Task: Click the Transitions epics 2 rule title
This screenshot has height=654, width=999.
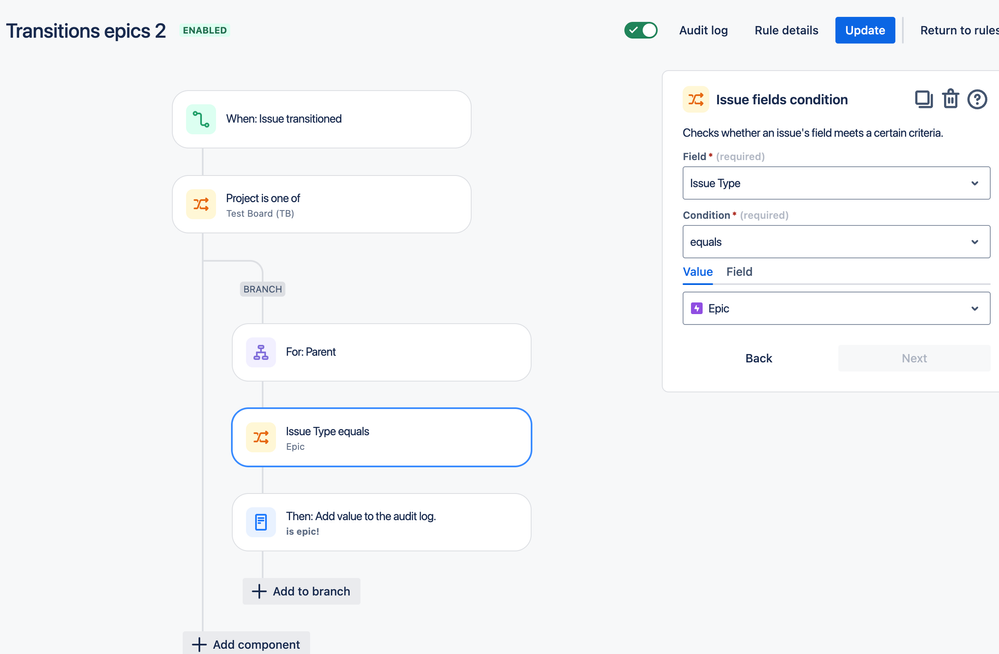Action: 86,31
